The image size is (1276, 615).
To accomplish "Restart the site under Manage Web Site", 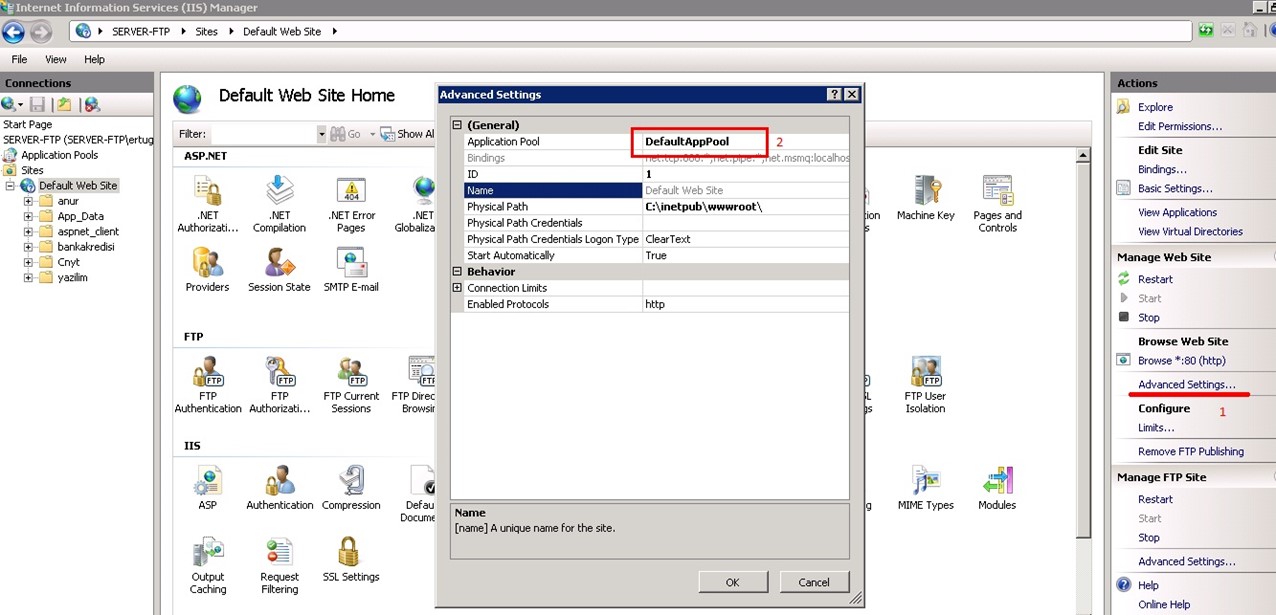I will pyautogui.click(x=1155, y=279).
